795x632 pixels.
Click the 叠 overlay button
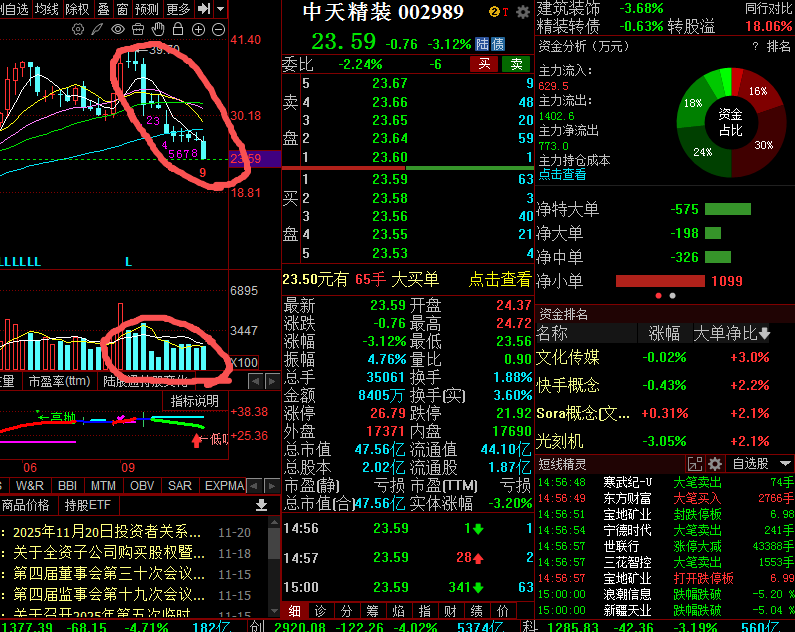click(103, 9)
